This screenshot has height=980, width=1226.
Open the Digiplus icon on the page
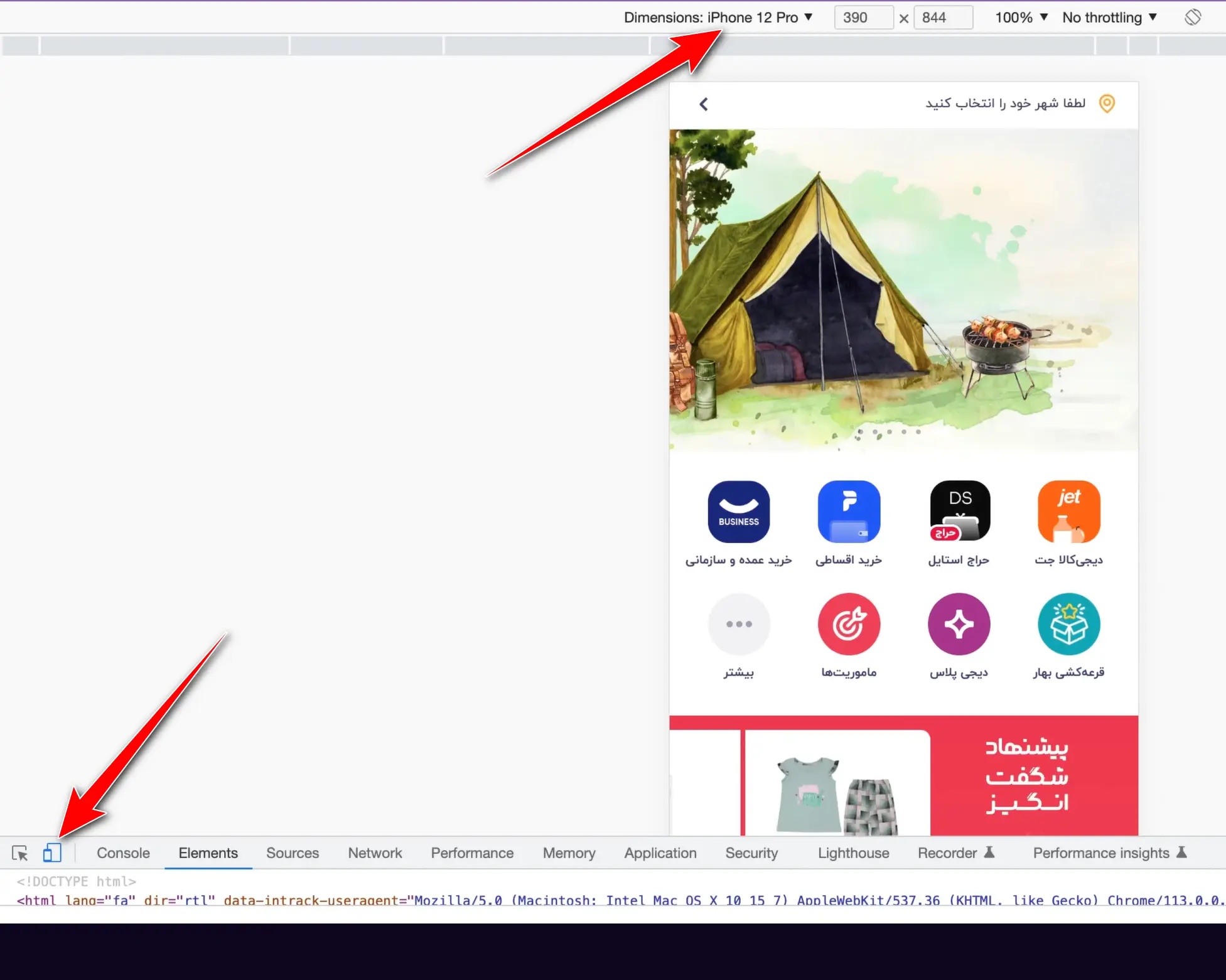point(959,623)
